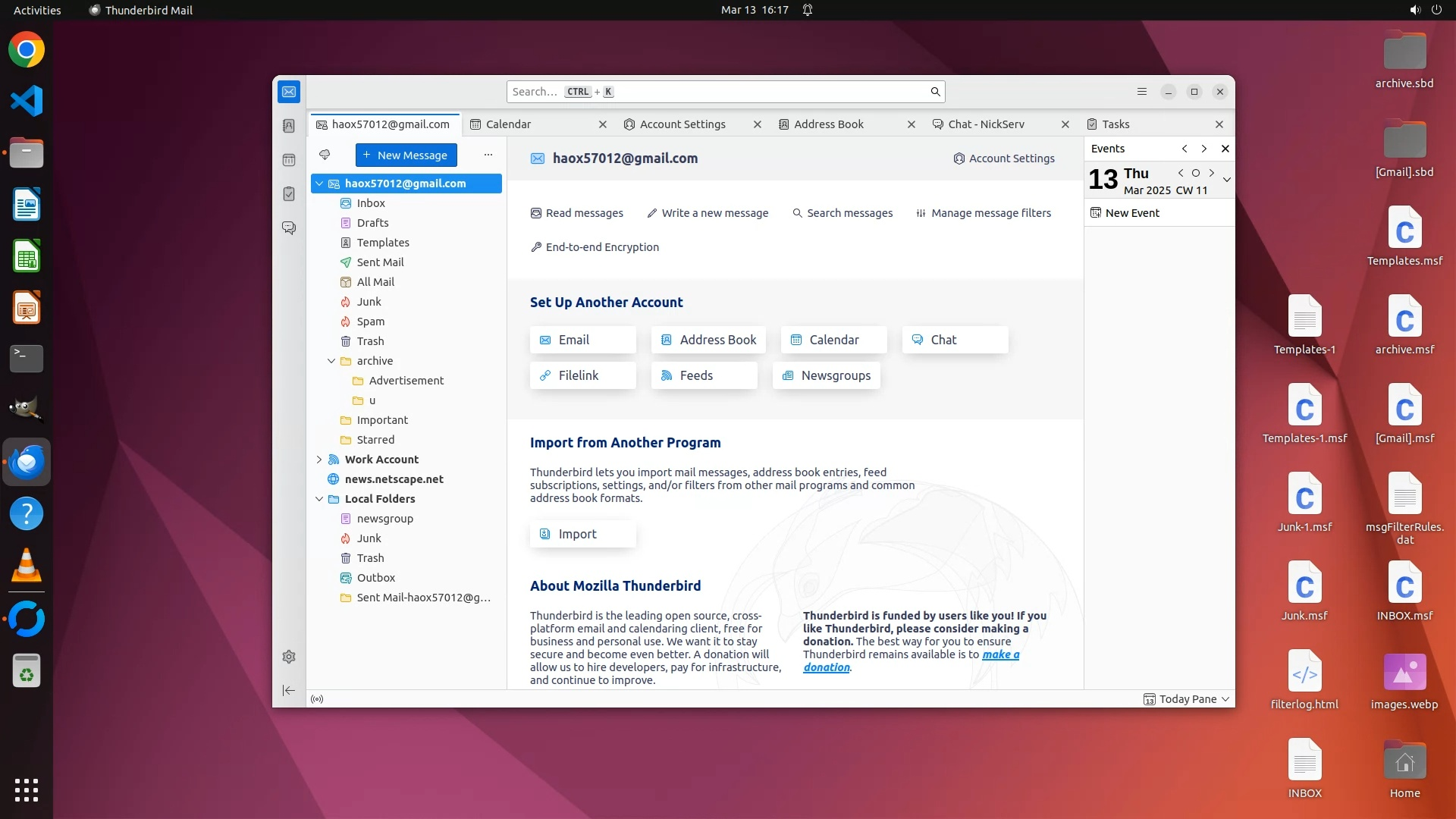Image resolution: width=1456 pixels, height=819 pixels.
Task: Click the New Message button
Action: pyautogui.click(x=406, y=155)
